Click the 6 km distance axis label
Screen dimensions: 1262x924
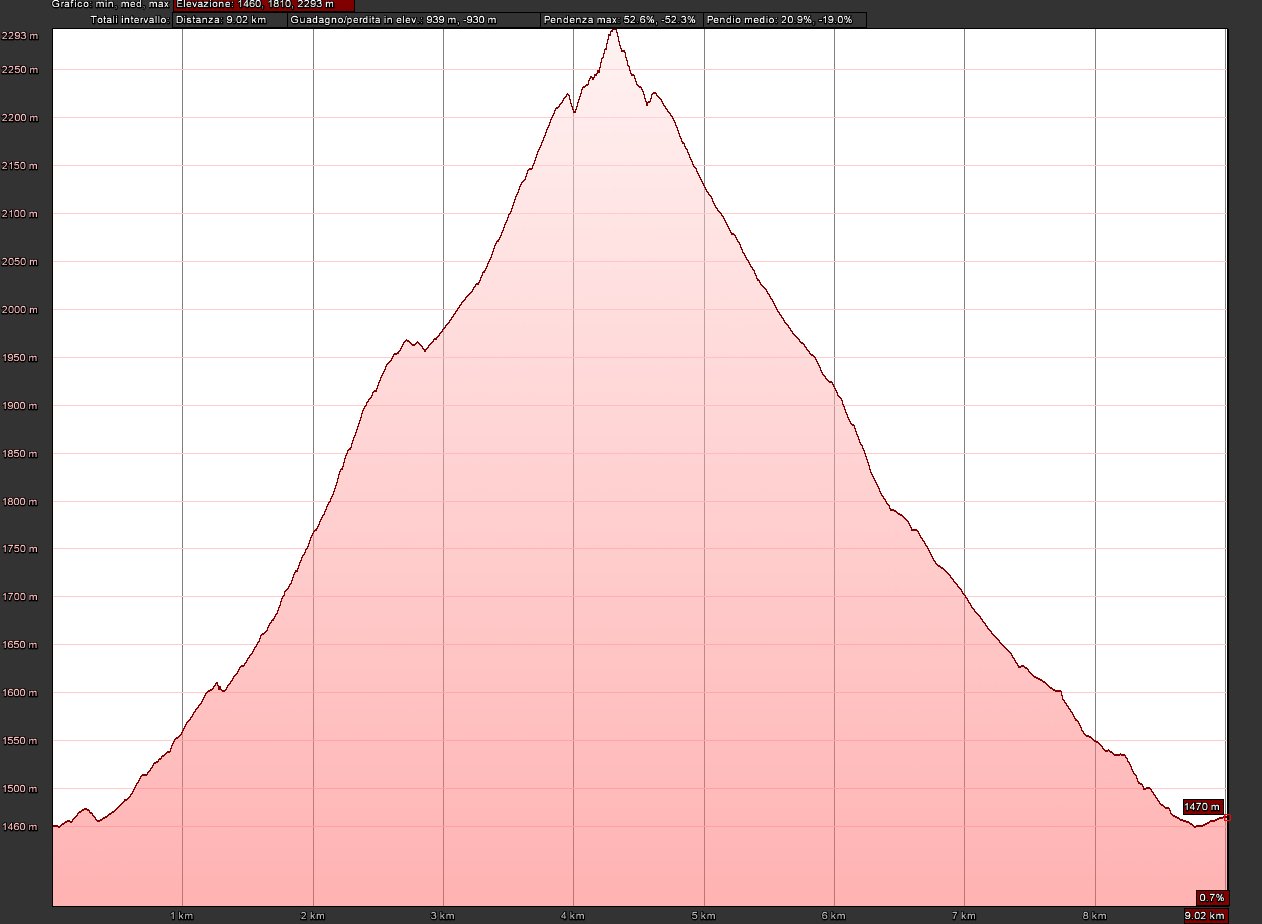click(x=833, y=915)
